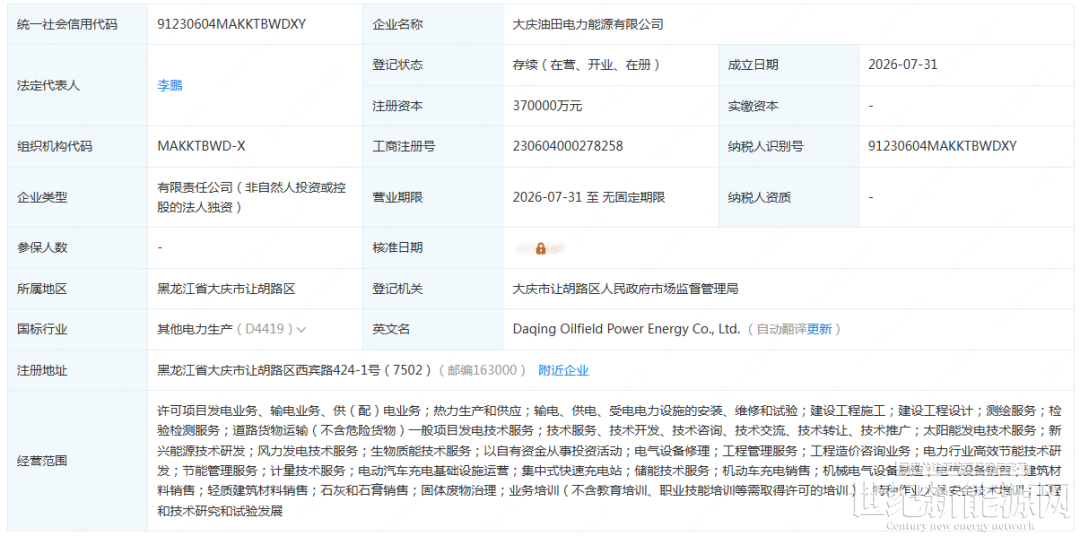This screenshot has height=536, width=1080.
Task: Click the 实缴资本 label cell
Action: click(788, 106)
